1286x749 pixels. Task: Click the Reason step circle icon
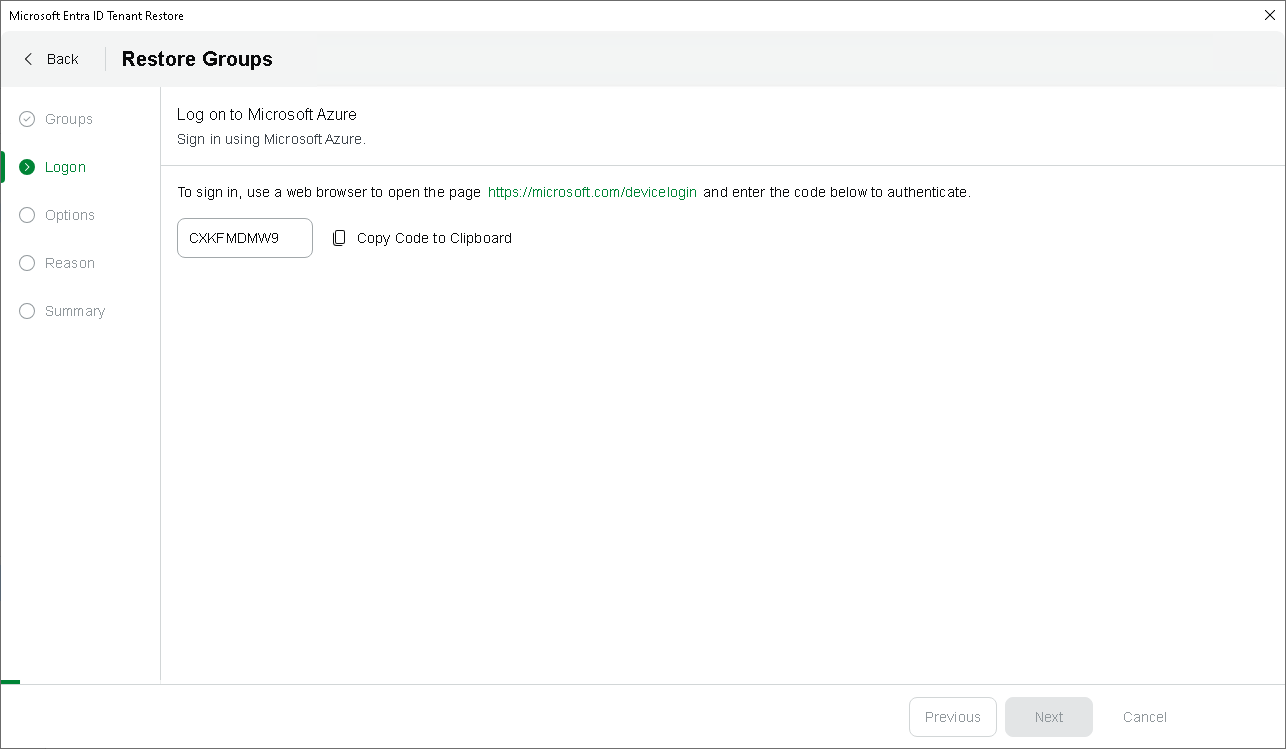click(27, 263)
